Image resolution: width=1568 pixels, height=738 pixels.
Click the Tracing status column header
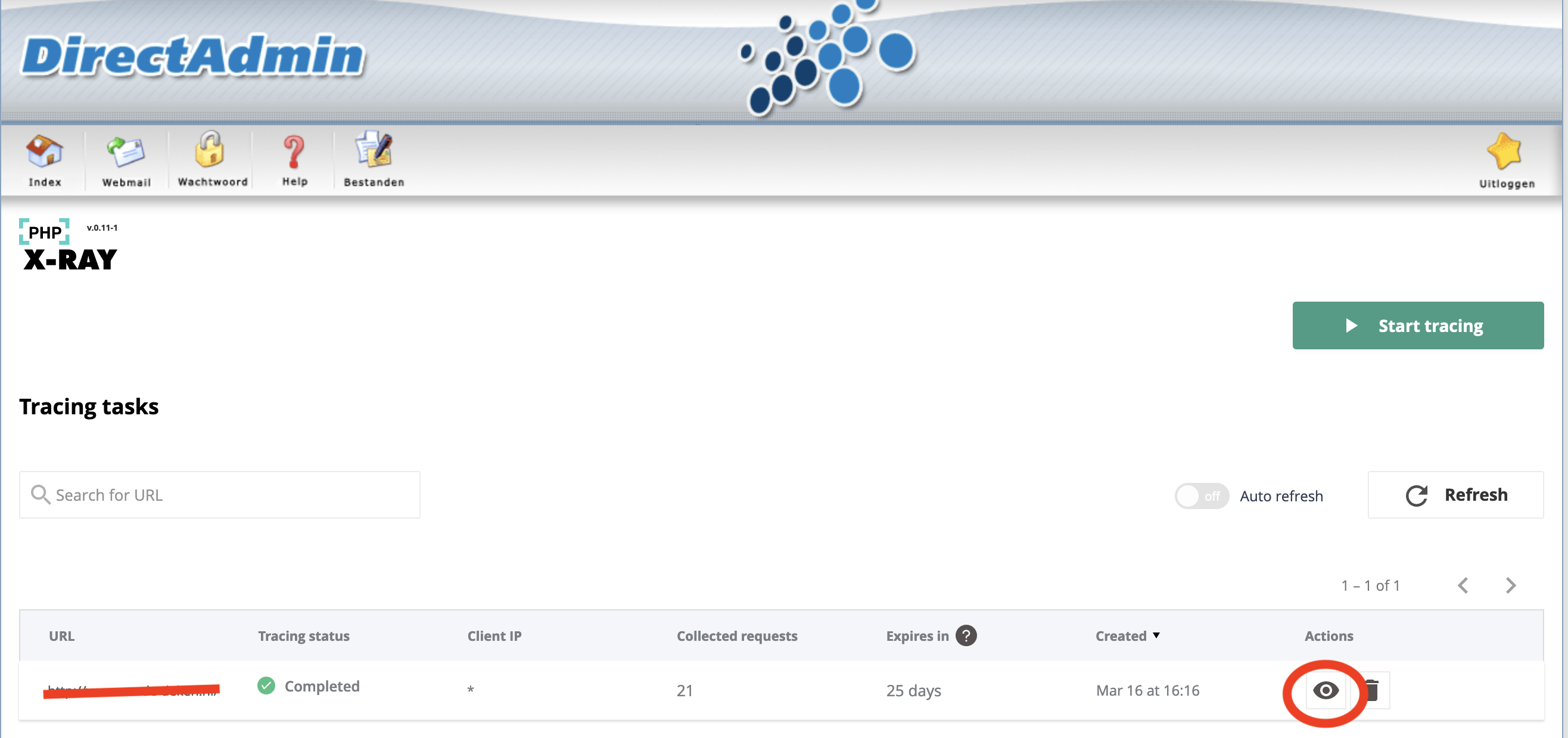304,636
